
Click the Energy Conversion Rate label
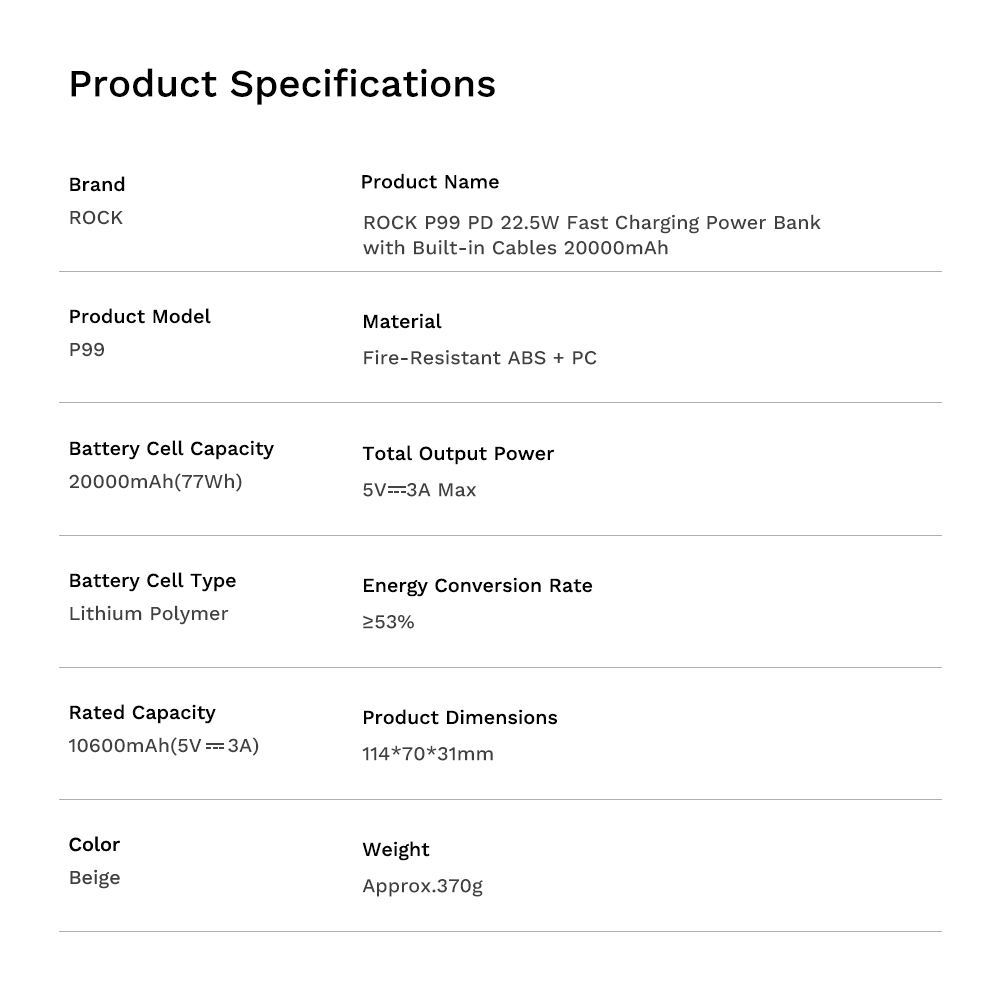pyautogui.click(x=477, y=585)
